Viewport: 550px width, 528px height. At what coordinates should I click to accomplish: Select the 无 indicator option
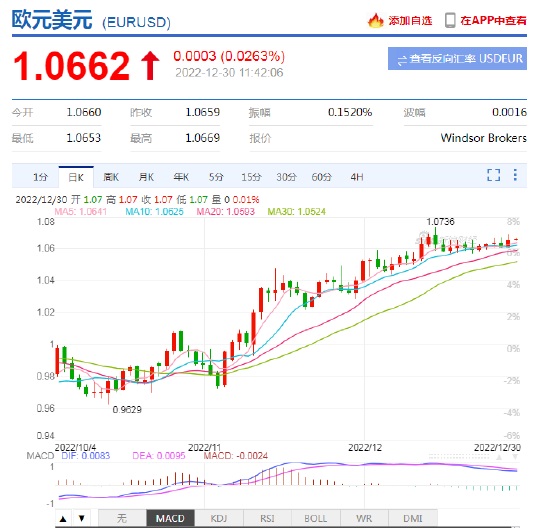pos(122,519)
